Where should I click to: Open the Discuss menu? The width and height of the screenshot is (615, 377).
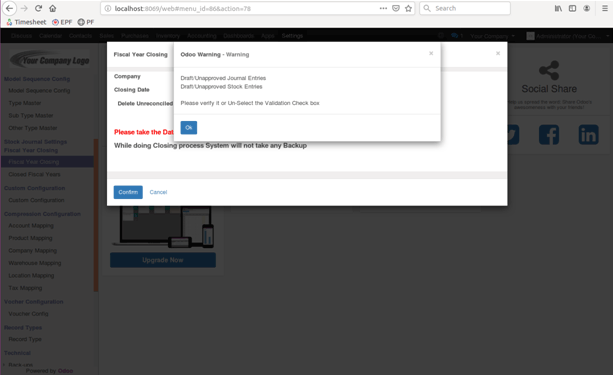(21, 36)
